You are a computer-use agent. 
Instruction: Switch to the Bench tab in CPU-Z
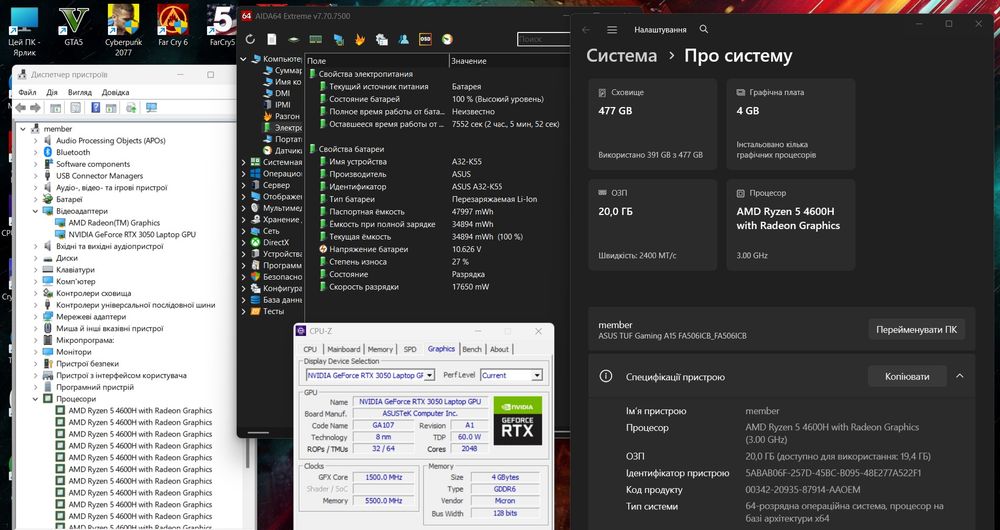click(x=472, y=350)
